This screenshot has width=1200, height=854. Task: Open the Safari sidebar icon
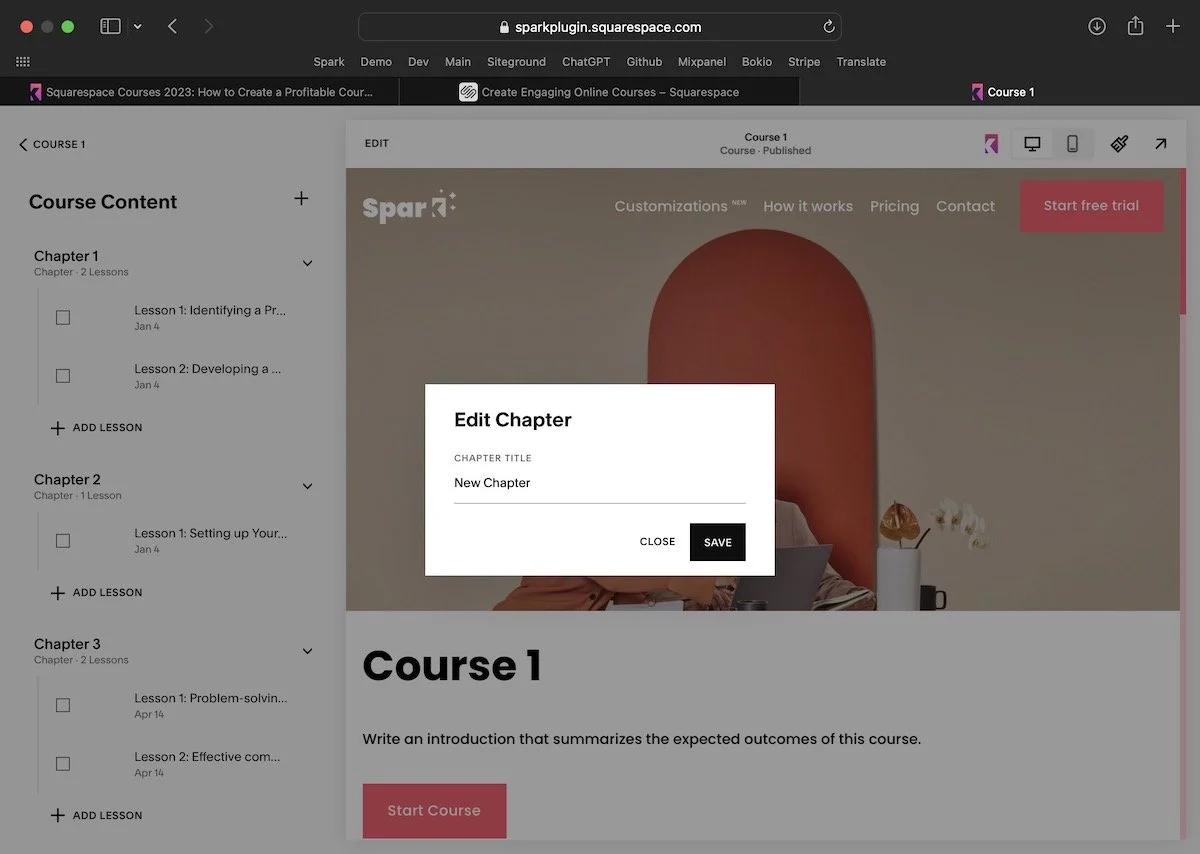(110, 25)
